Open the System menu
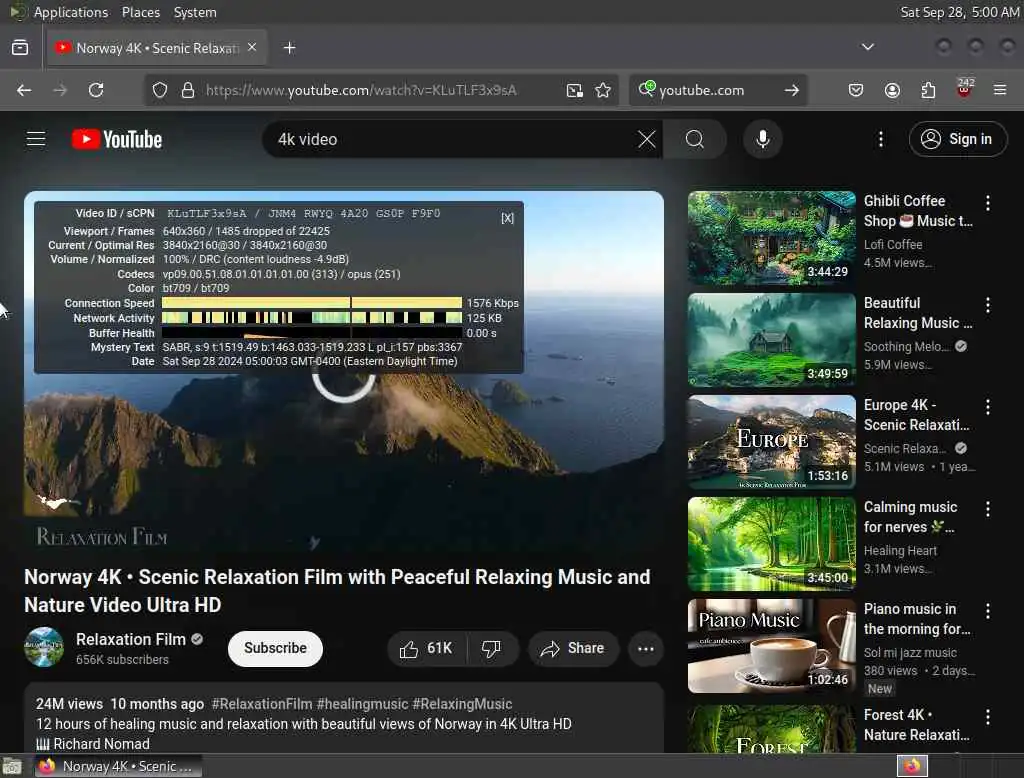The width and height of the screenshot is (1024, 778). 195,12
